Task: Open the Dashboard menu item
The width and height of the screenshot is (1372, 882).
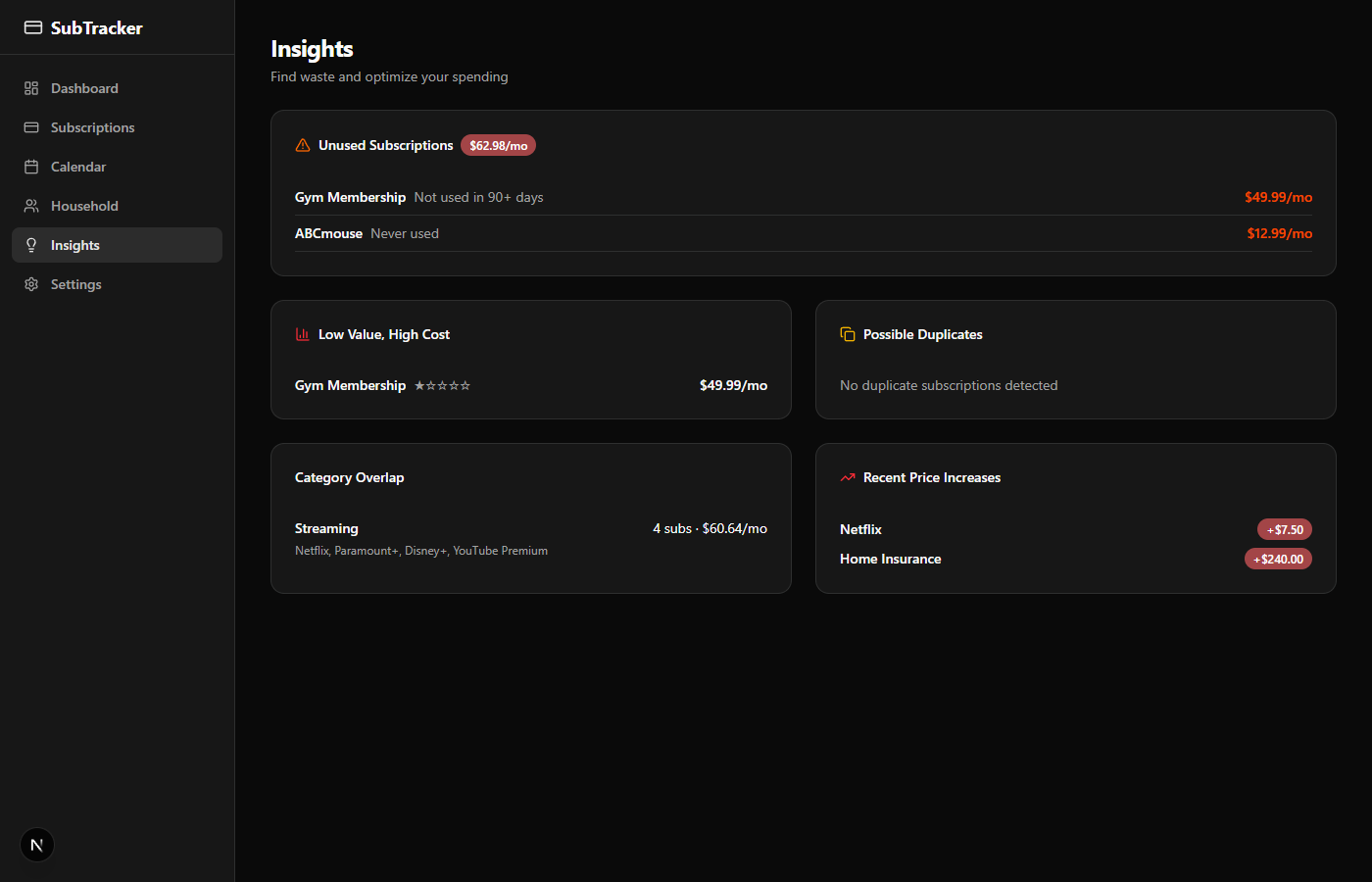Action: click(x=84, y=88)
